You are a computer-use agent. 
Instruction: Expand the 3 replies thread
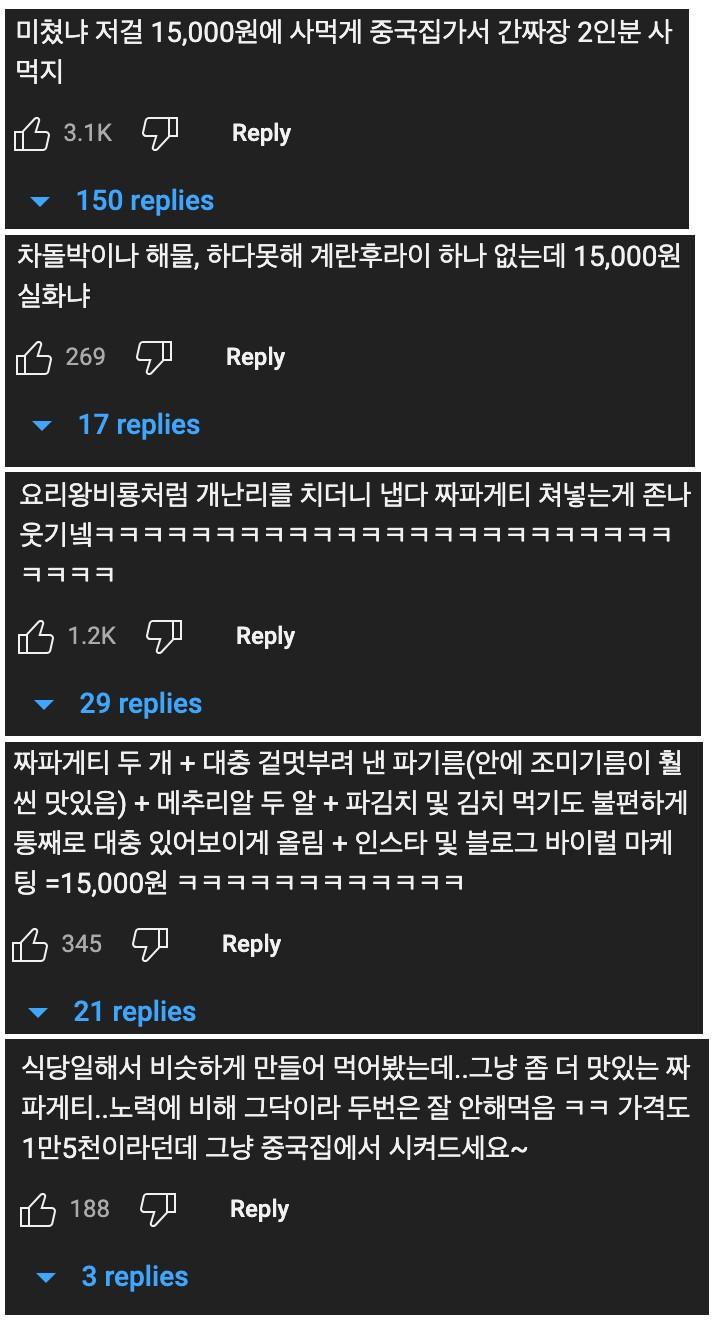(112, 1277)
